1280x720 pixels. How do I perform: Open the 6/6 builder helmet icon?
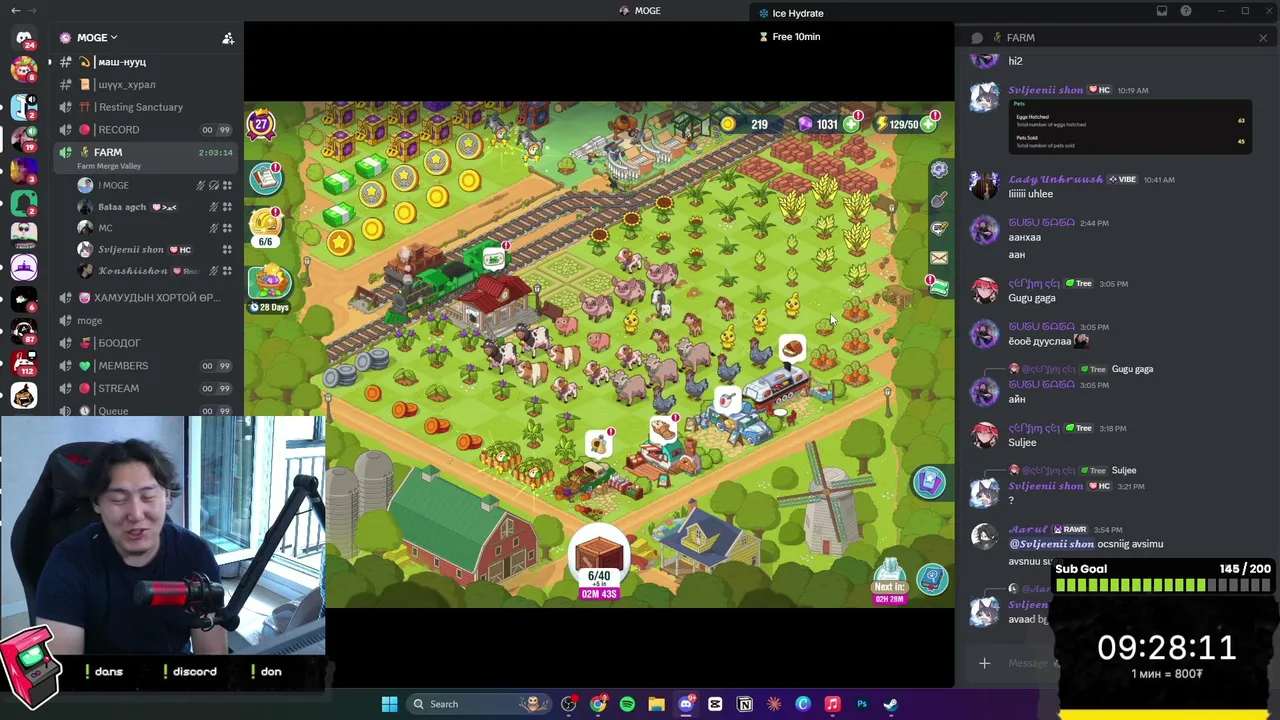coord(265,226)
